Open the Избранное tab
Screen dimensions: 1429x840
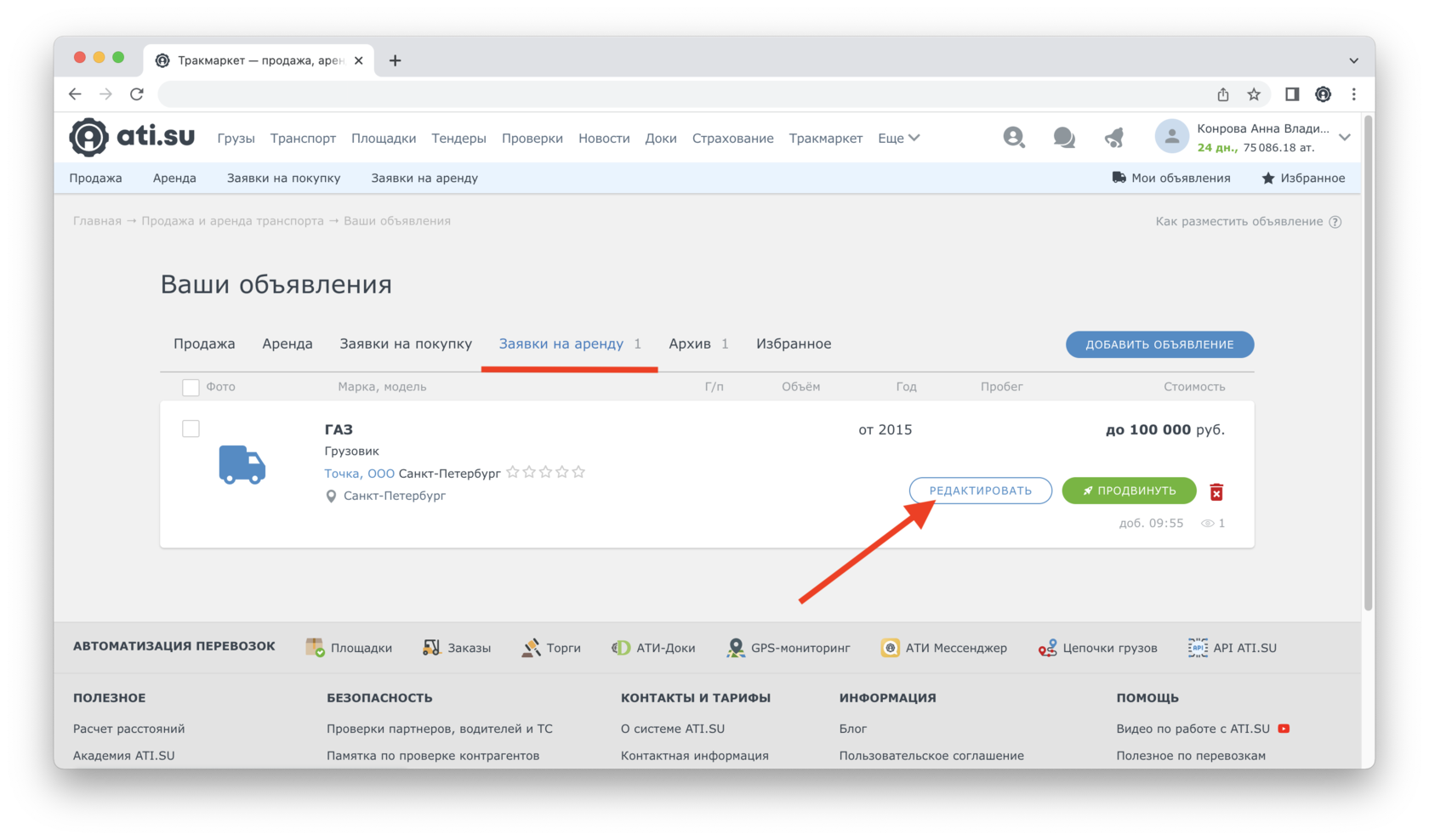click(x=794, y=343)
